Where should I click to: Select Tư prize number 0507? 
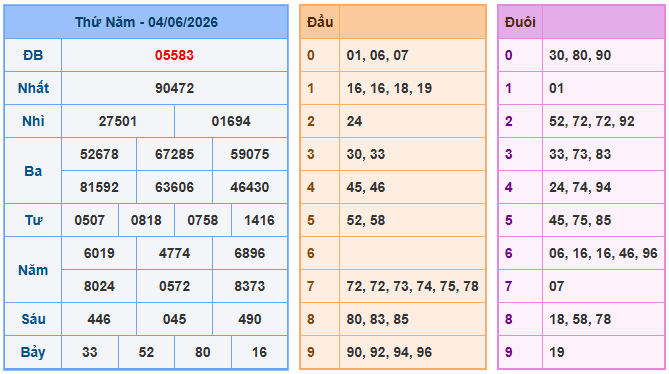[90, 220]
